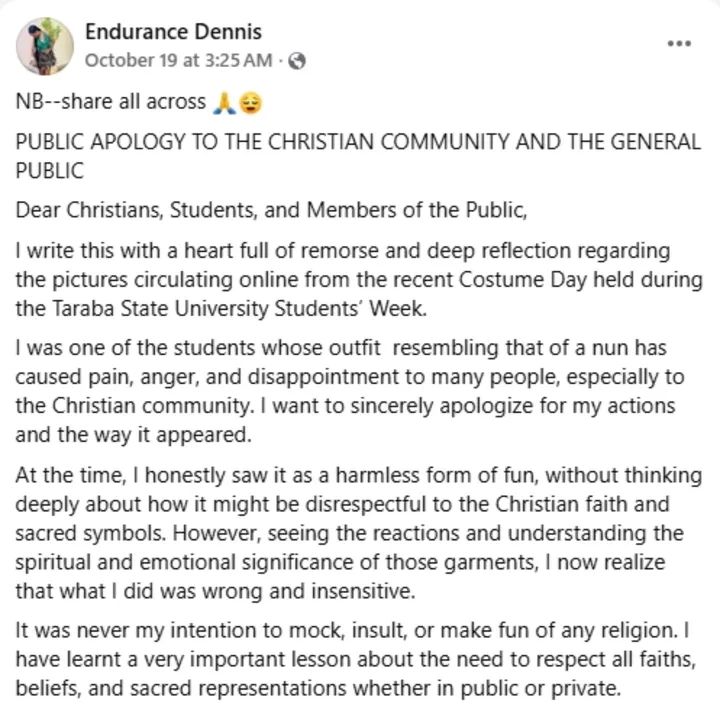Click the globe public privacy icon
The image size is (720, 710).
pyautogui.click(x=296, y=60)
